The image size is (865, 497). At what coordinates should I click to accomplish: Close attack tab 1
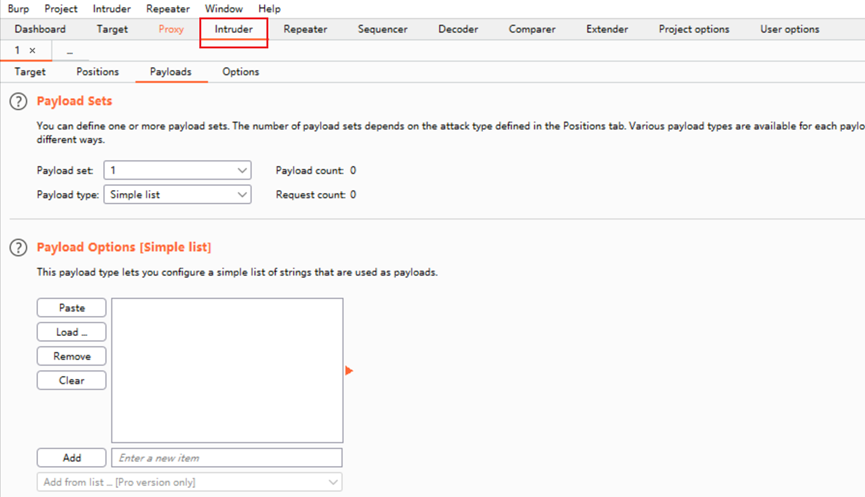pyautogui.click(x=33, y=50)
